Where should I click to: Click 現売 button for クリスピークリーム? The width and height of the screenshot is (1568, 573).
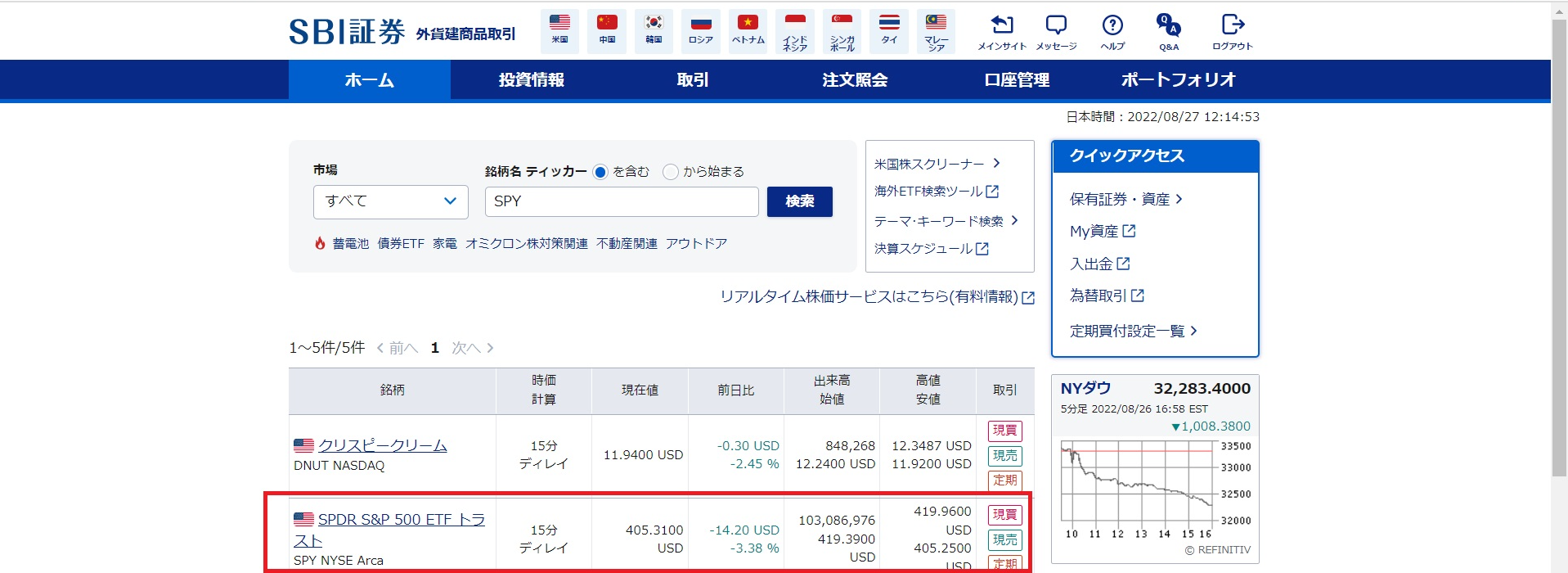pyautogui.click(x=1005, y=456)
